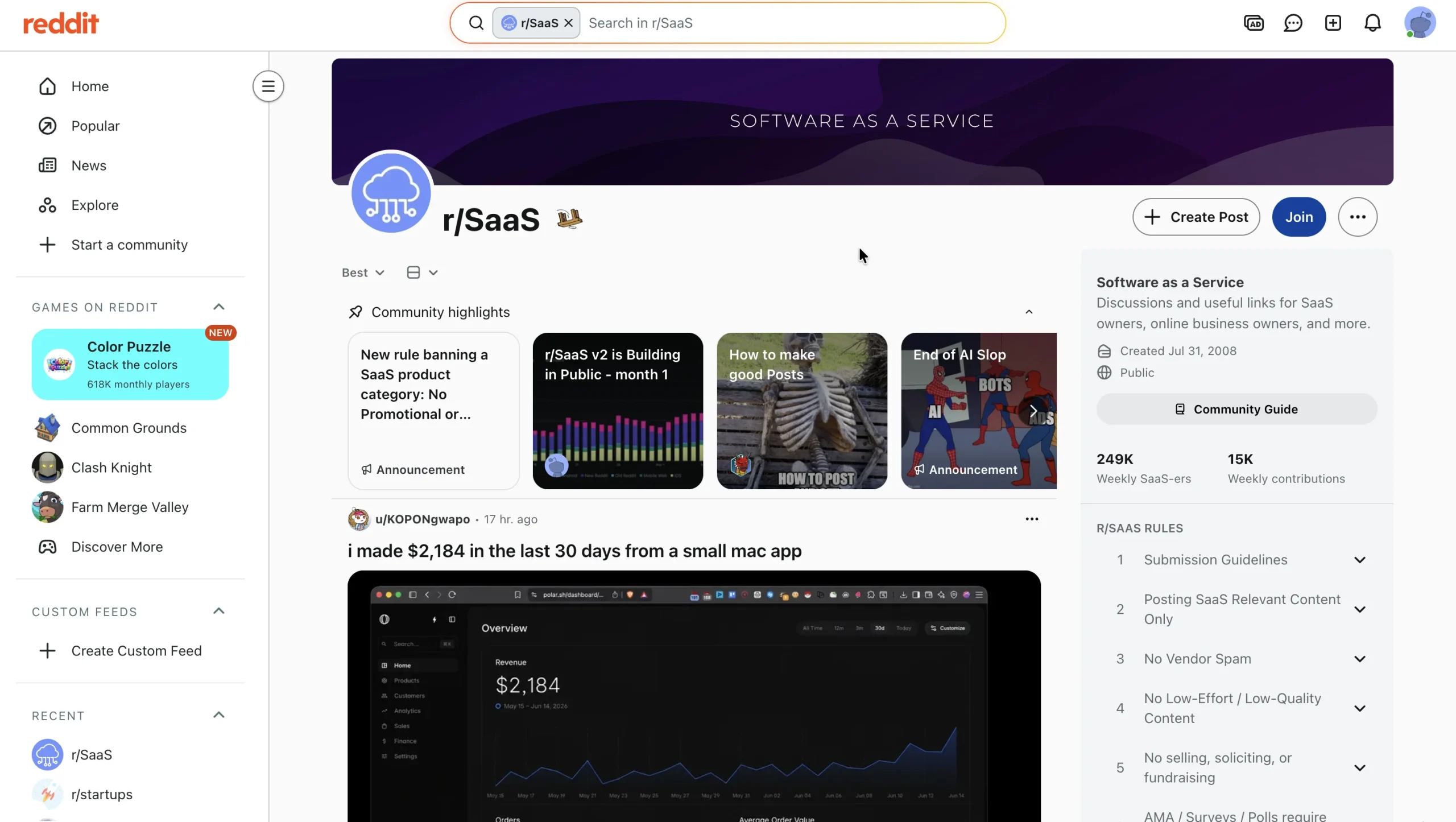Open How to make good Posts card
The image size is (1456, 822).
point(802,411)
